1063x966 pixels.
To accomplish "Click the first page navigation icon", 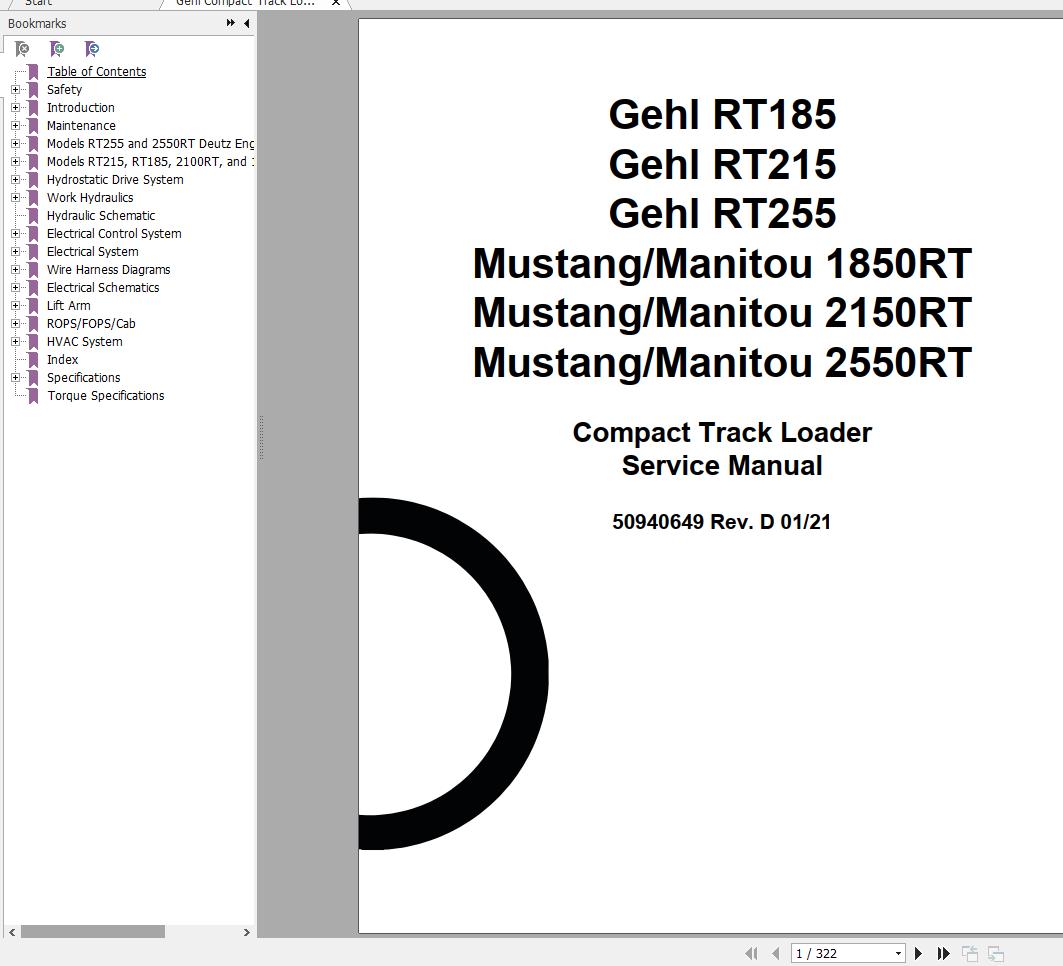I will point(753,953).
